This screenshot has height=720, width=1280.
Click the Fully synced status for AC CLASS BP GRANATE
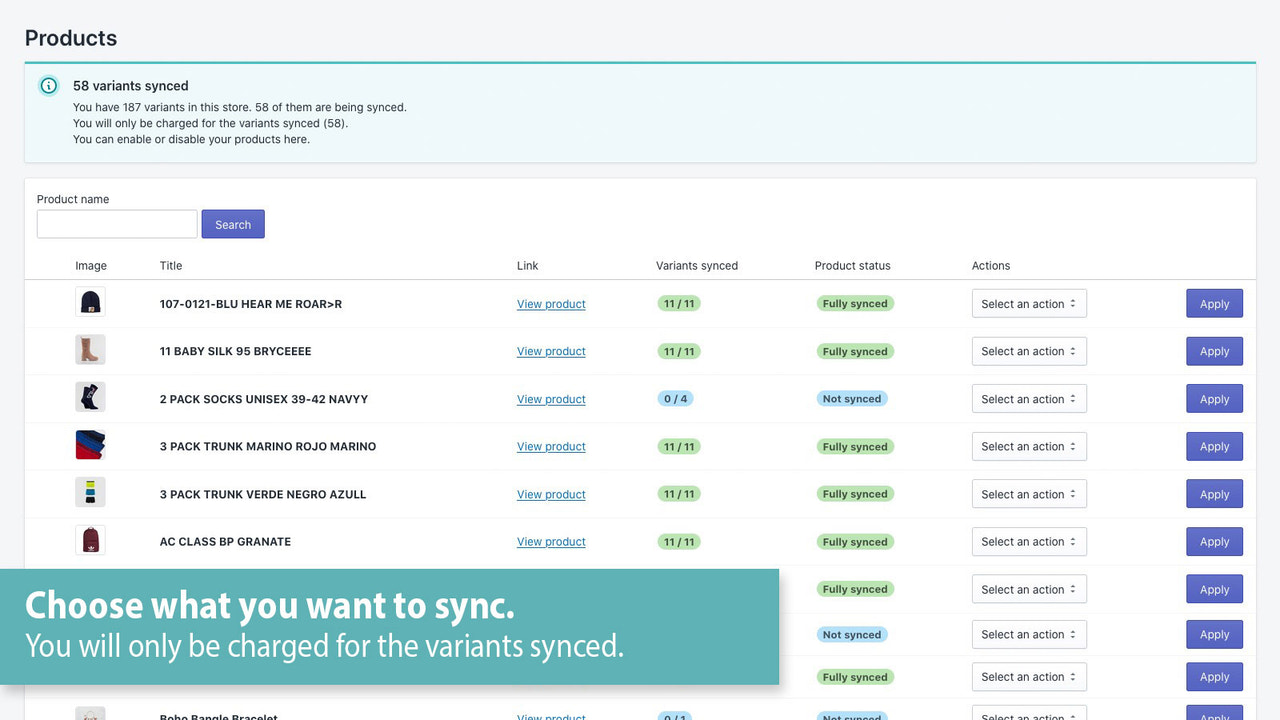pos(855,541)
